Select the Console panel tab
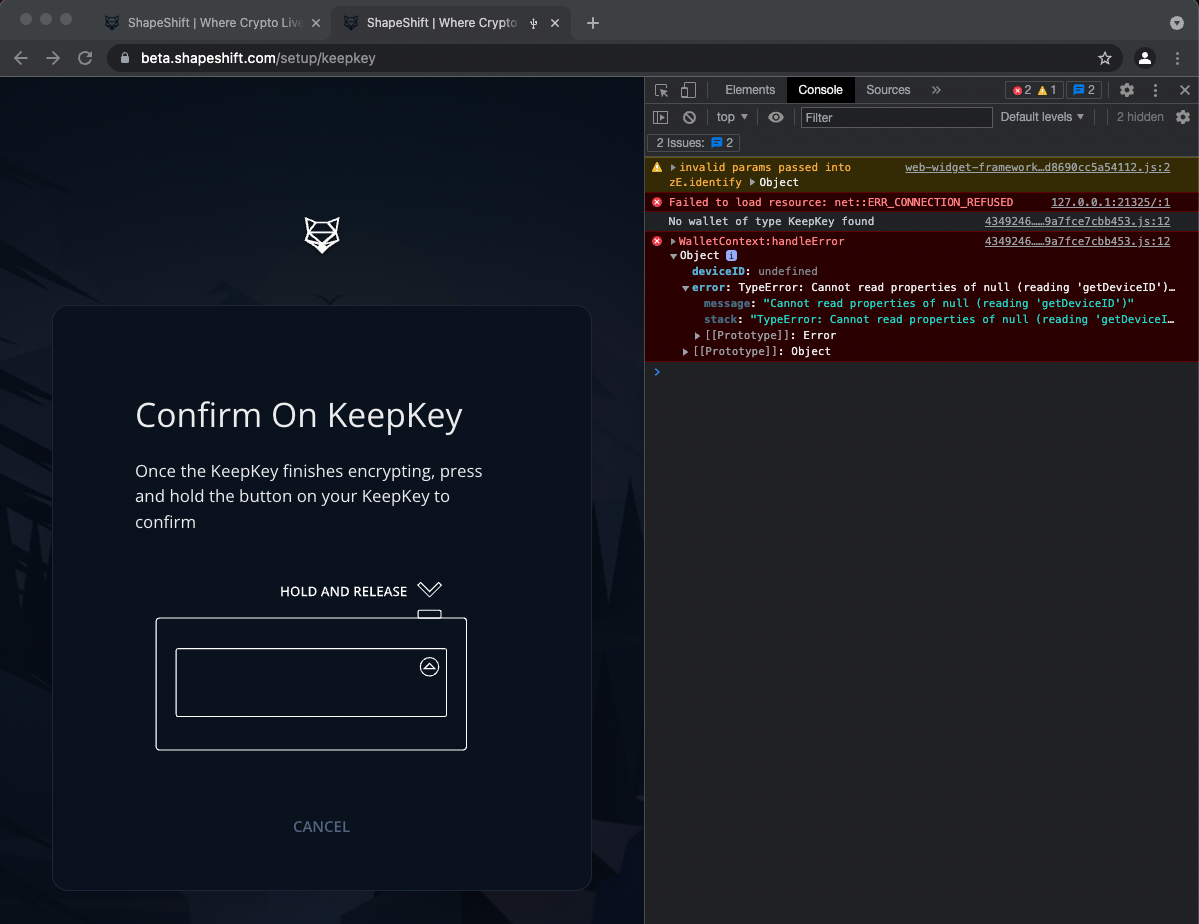The image size is (1199, 924). [820, 90]
